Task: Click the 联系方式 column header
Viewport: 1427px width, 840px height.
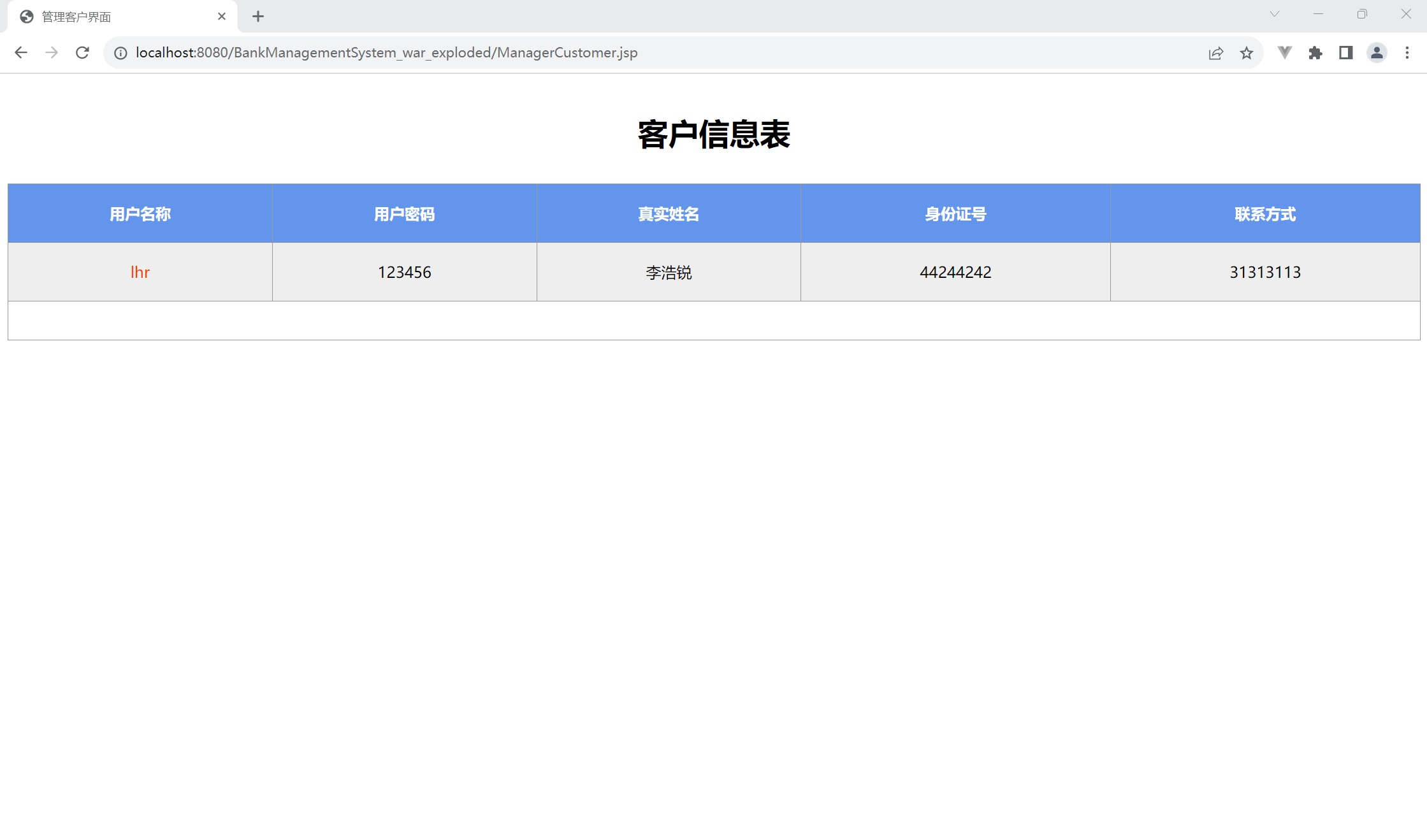Action: click(x=1265, y=214)
